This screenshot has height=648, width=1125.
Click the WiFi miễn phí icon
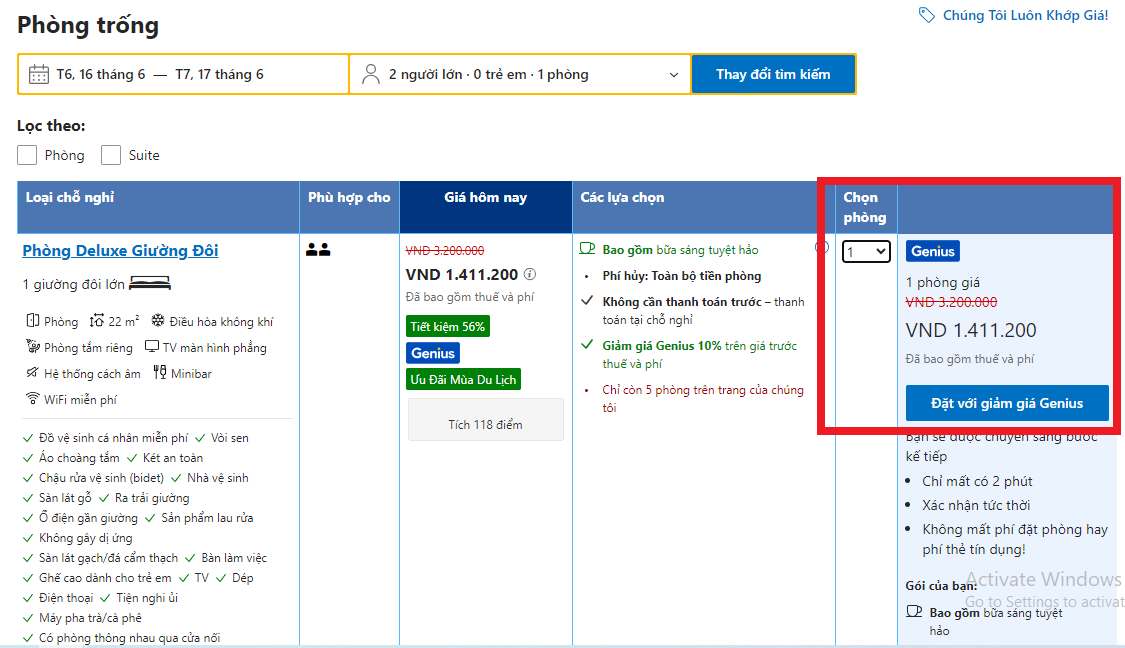click(33, 399)
